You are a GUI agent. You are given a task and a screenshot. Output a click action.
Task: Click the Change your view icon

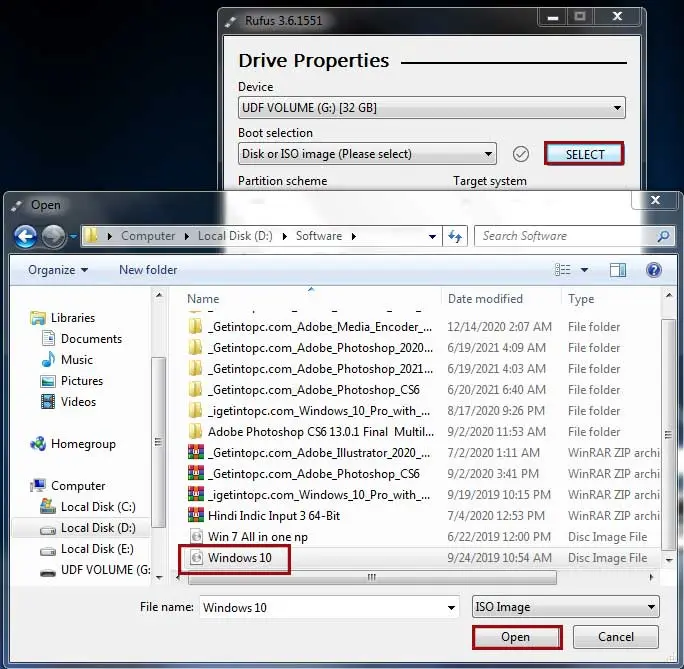coord(562,270)
